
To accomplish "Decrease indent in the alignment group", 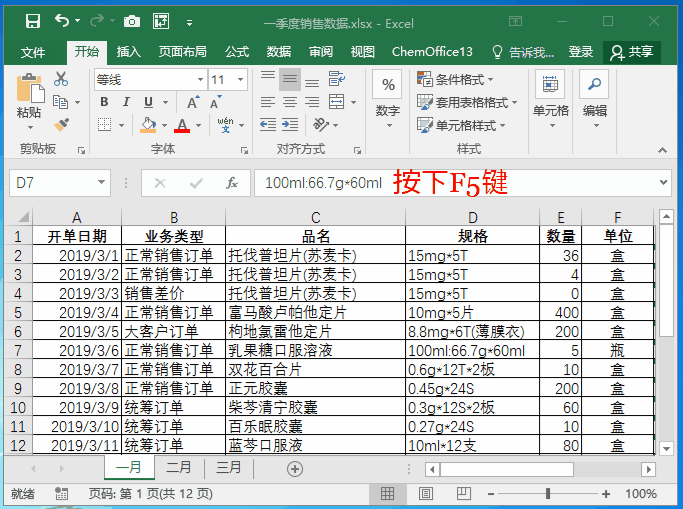I will 268,125.
